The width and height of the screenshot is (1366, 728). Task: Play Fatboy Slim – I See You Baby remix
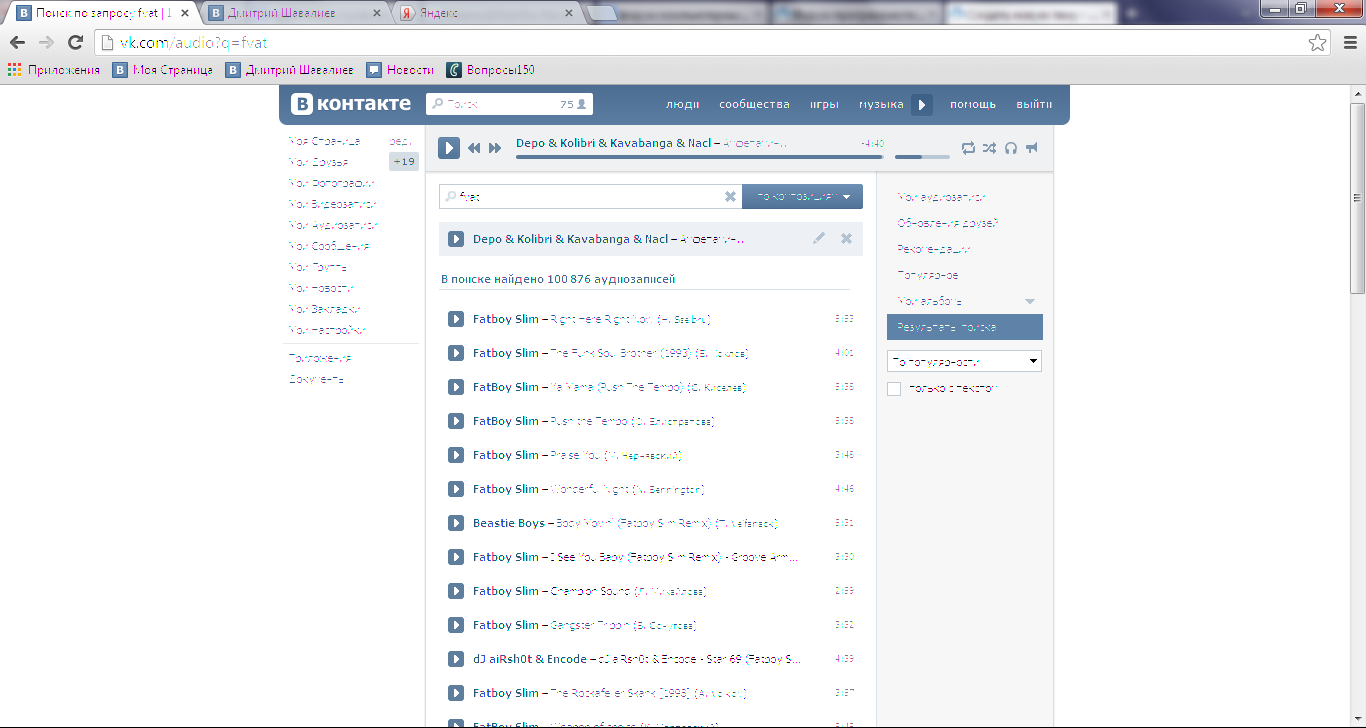click(x=455, y=557)
